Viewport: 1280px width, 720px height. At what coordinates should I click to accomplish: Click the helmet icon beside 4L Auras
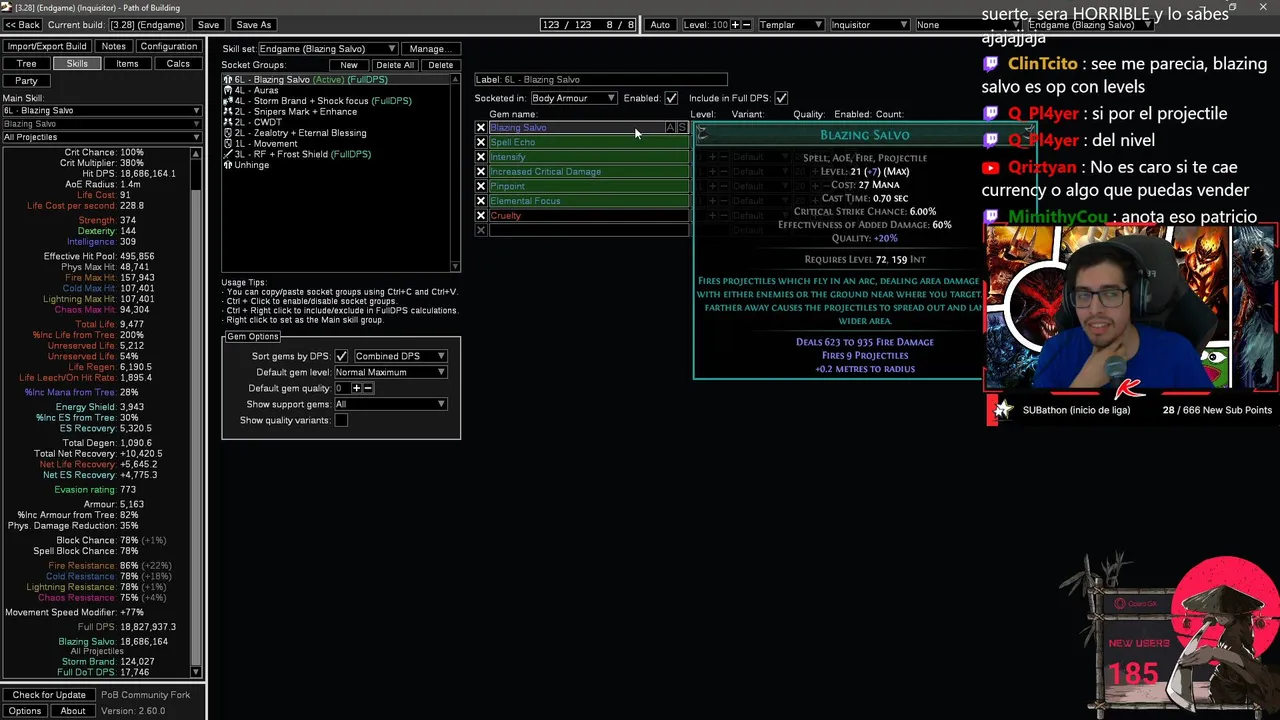[x=228, y=90]
